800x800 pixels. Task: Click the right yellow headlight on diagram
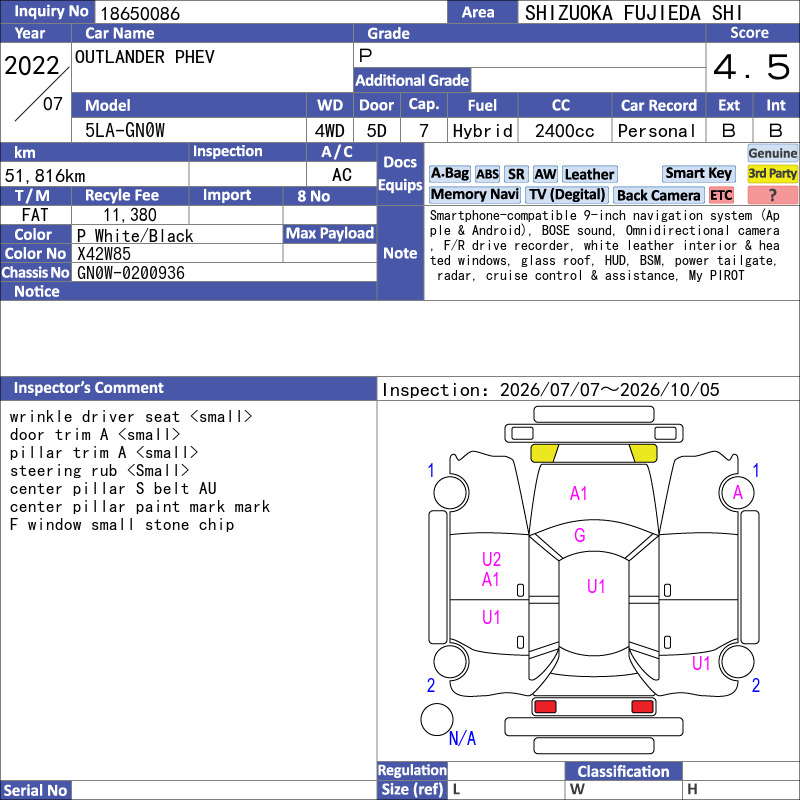click(x=643, y=453)
